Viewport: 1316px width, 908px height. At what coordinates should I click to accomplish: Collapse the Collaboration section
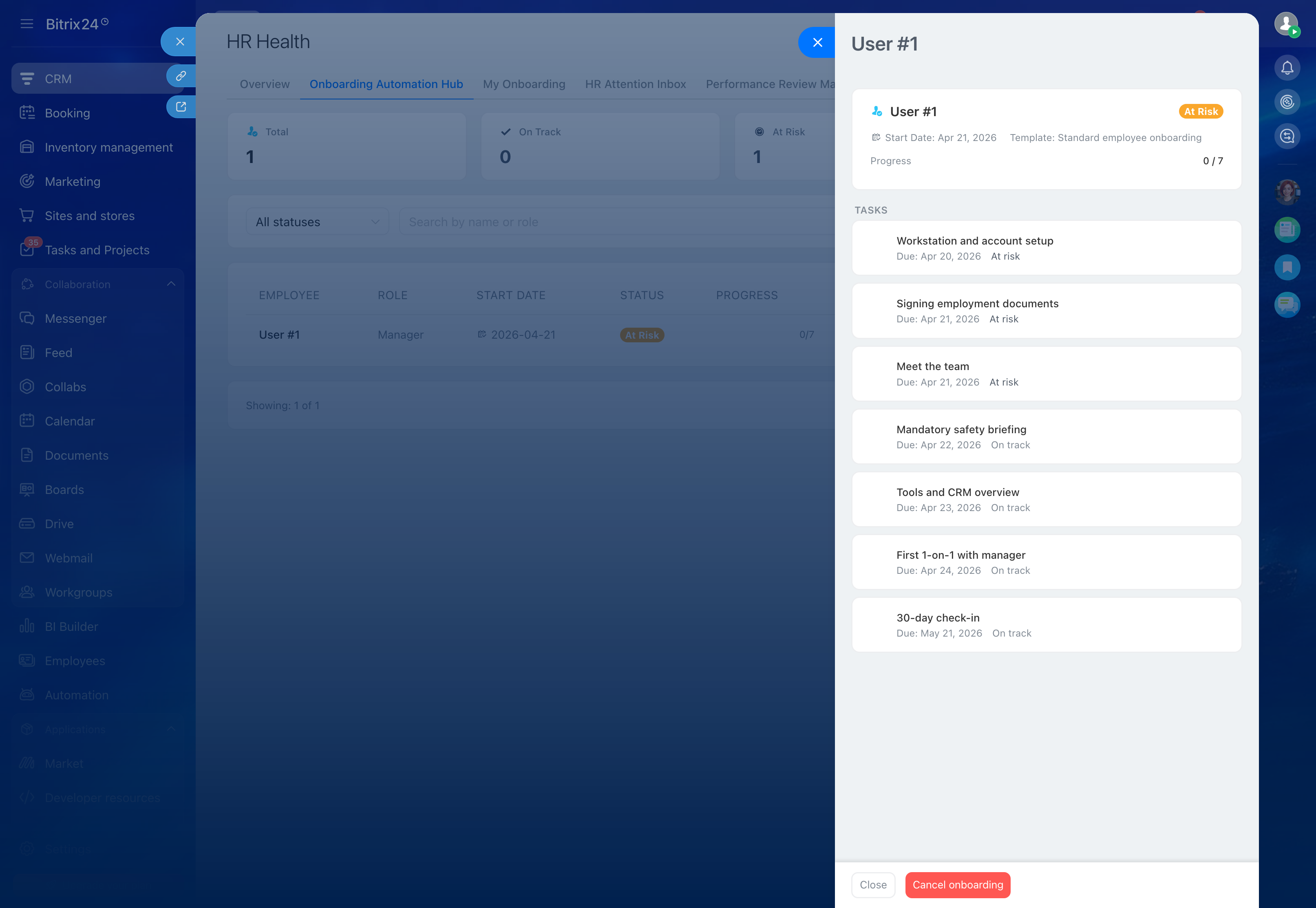171,284
